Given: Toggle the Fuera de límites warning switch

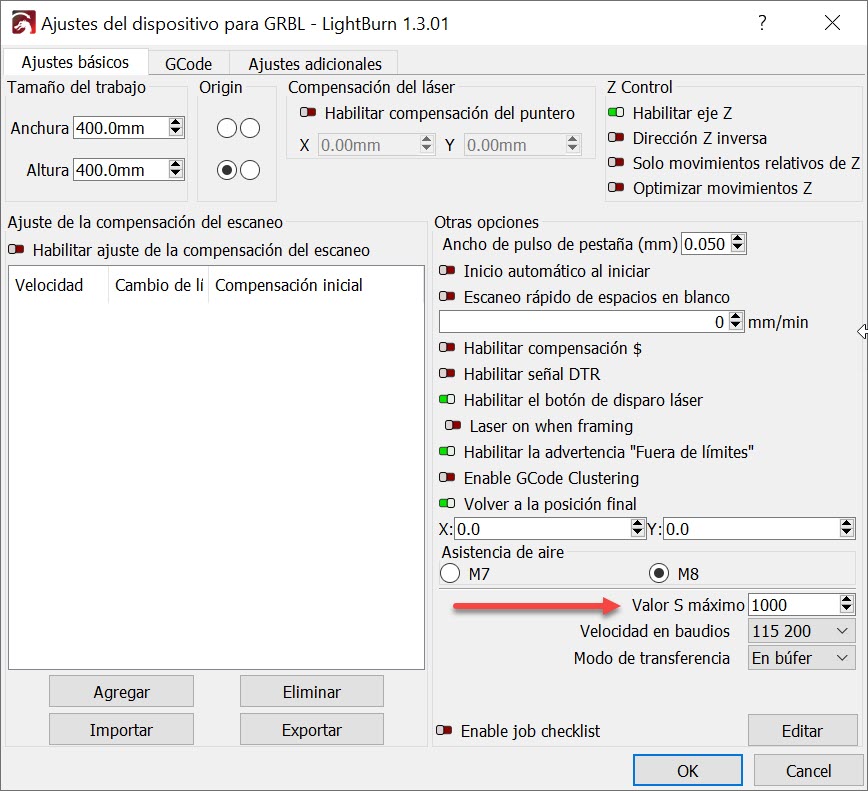Looking at the screenshot, I should pyautogui.click(x=447, y=452).
